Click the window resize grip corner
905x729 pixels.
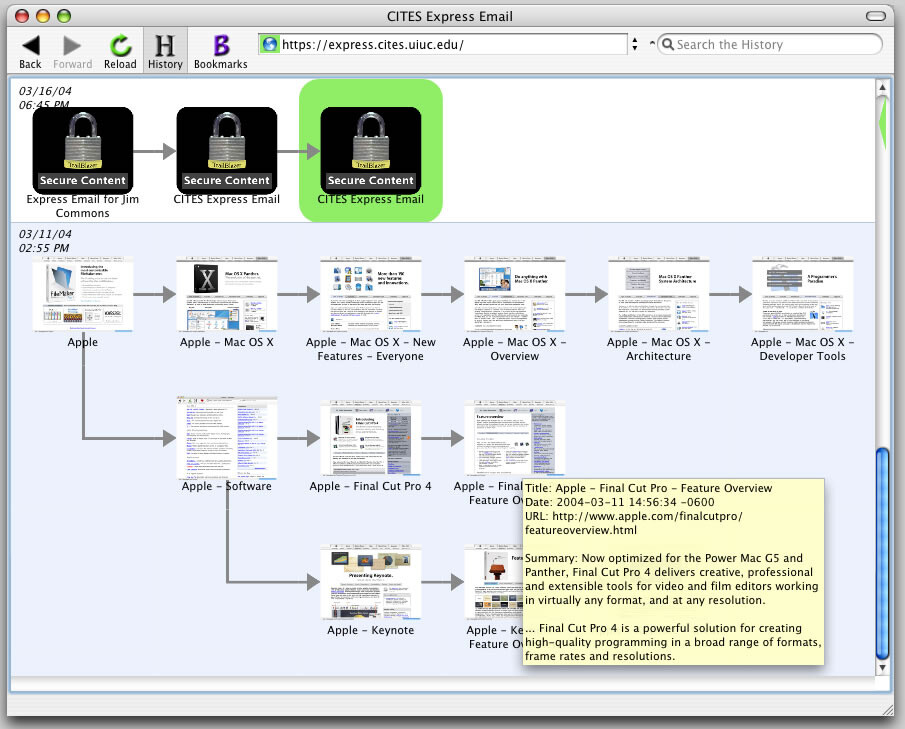(x=888, y=709)
